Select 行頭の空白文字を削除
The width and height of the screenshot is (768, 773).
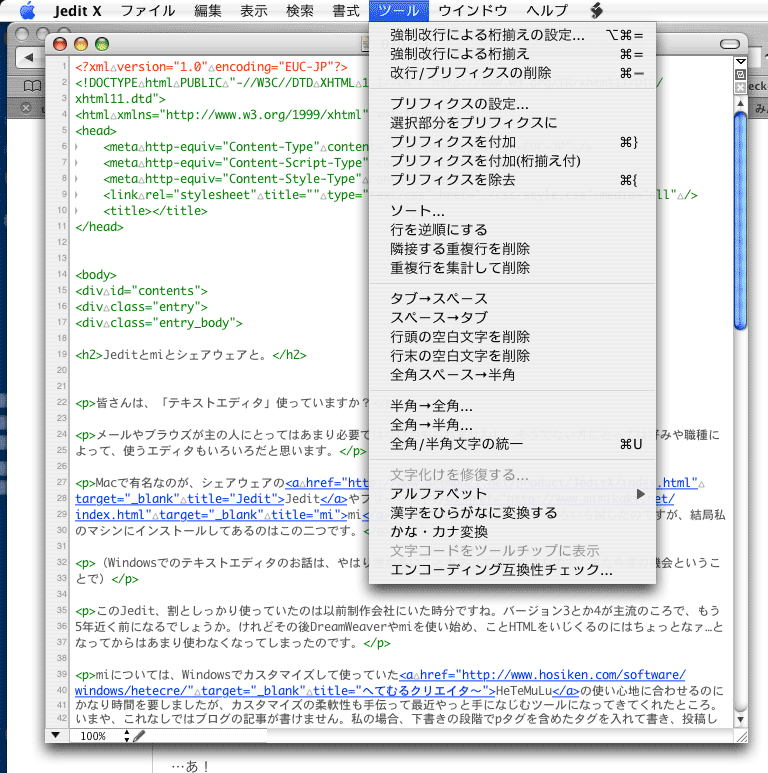(x=513, y=337)
